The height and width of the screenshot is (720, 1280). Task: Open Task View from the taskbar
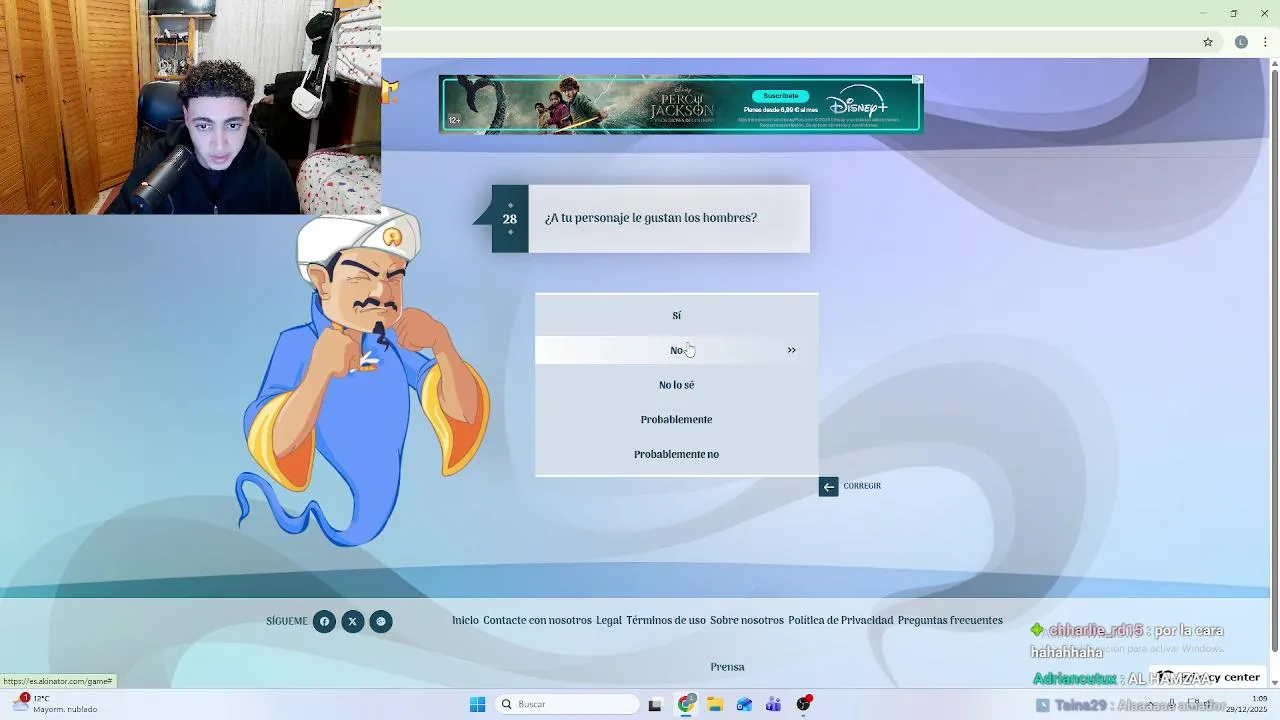pyautogui.click(x=655, y=704)
